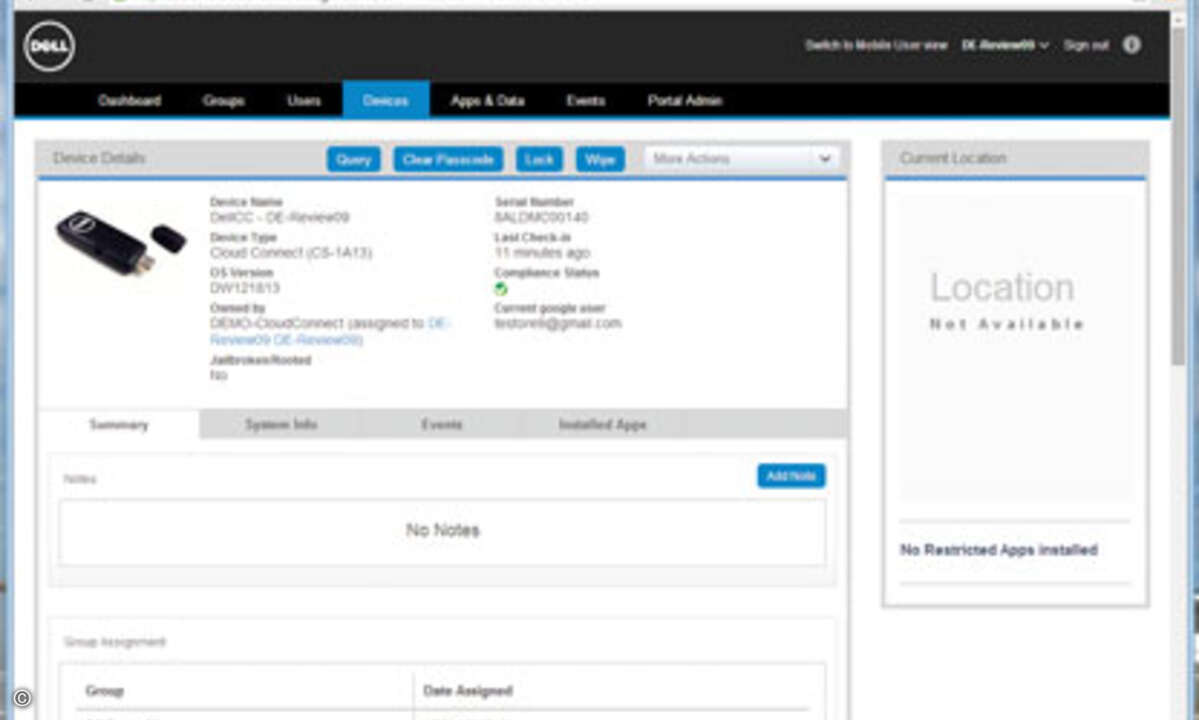Screen dimensions: 1199x720
Task: Click the value under Serial Number
Action: coord(541,217)
